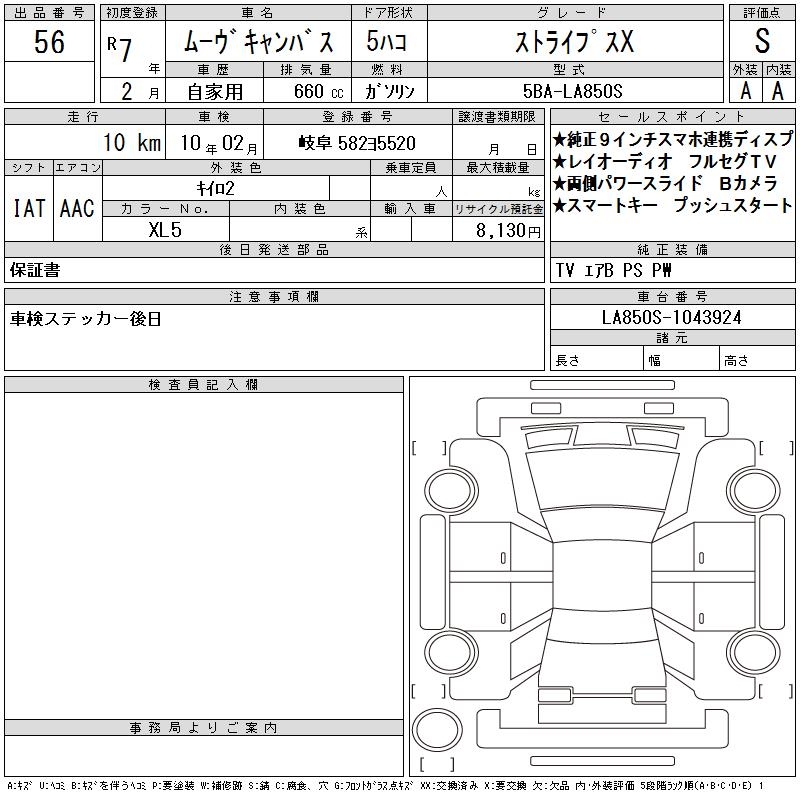Click the front windshield in the diagram

[602, 524]
